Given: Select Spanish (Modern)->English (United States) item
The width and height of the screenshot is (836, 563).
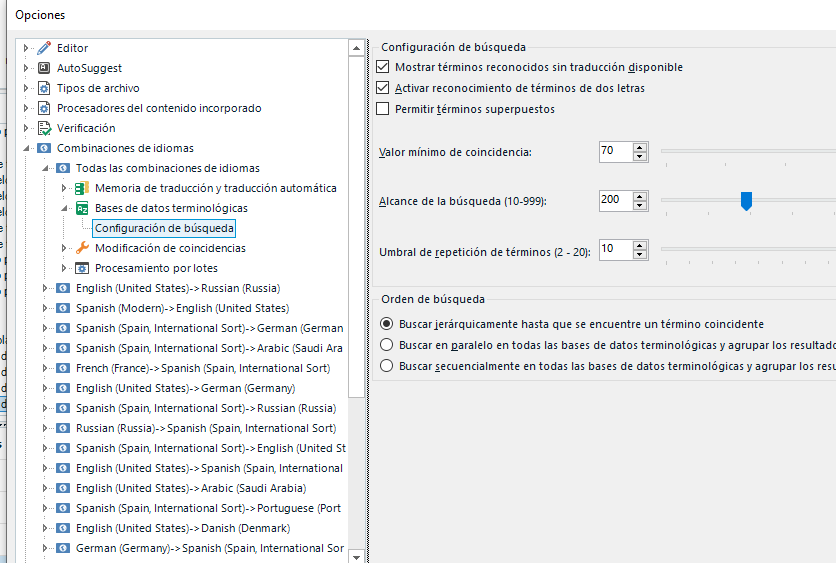Looking at the screenshot, I should click(x=182, y=308).
